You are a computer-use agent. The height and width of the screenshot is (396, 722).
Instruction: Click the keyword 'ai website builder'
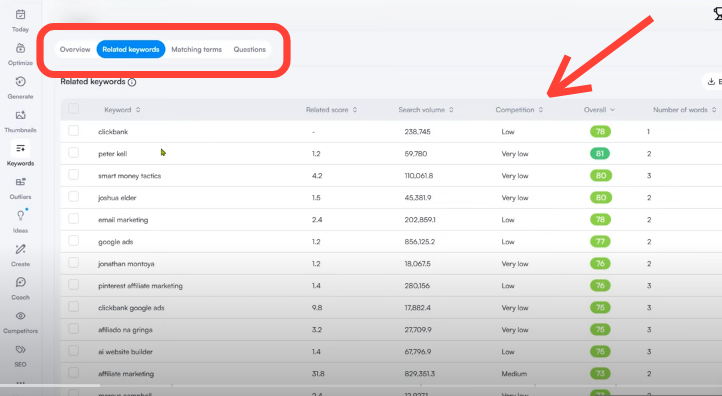tap(125, 352)
